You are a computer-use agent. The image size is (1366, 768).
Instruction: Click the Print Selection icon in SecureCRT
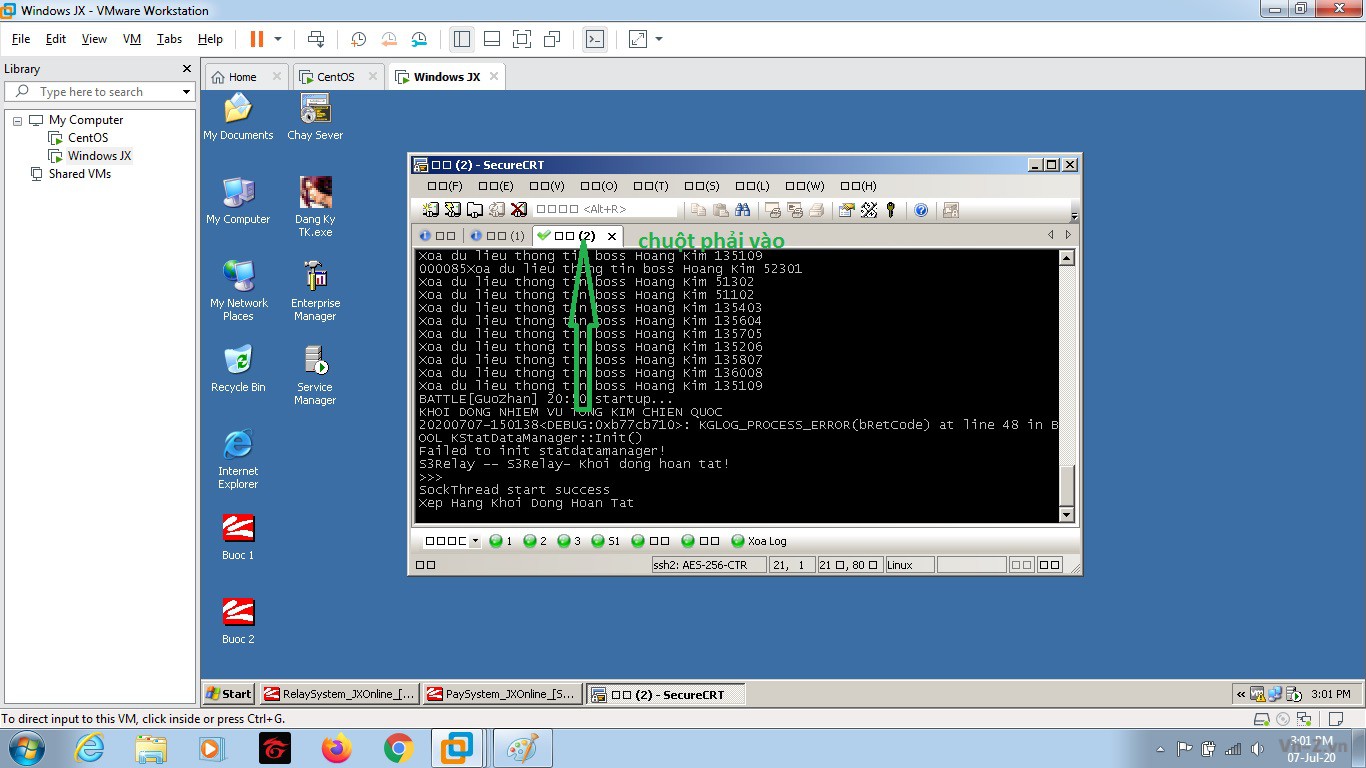pos(795,210)
